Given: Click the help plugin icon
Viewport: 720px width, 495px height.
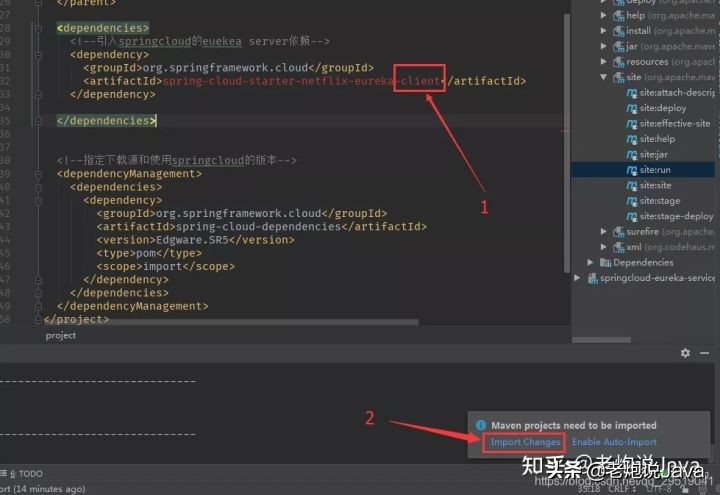Looking at the screenshot, I should 618,16.
